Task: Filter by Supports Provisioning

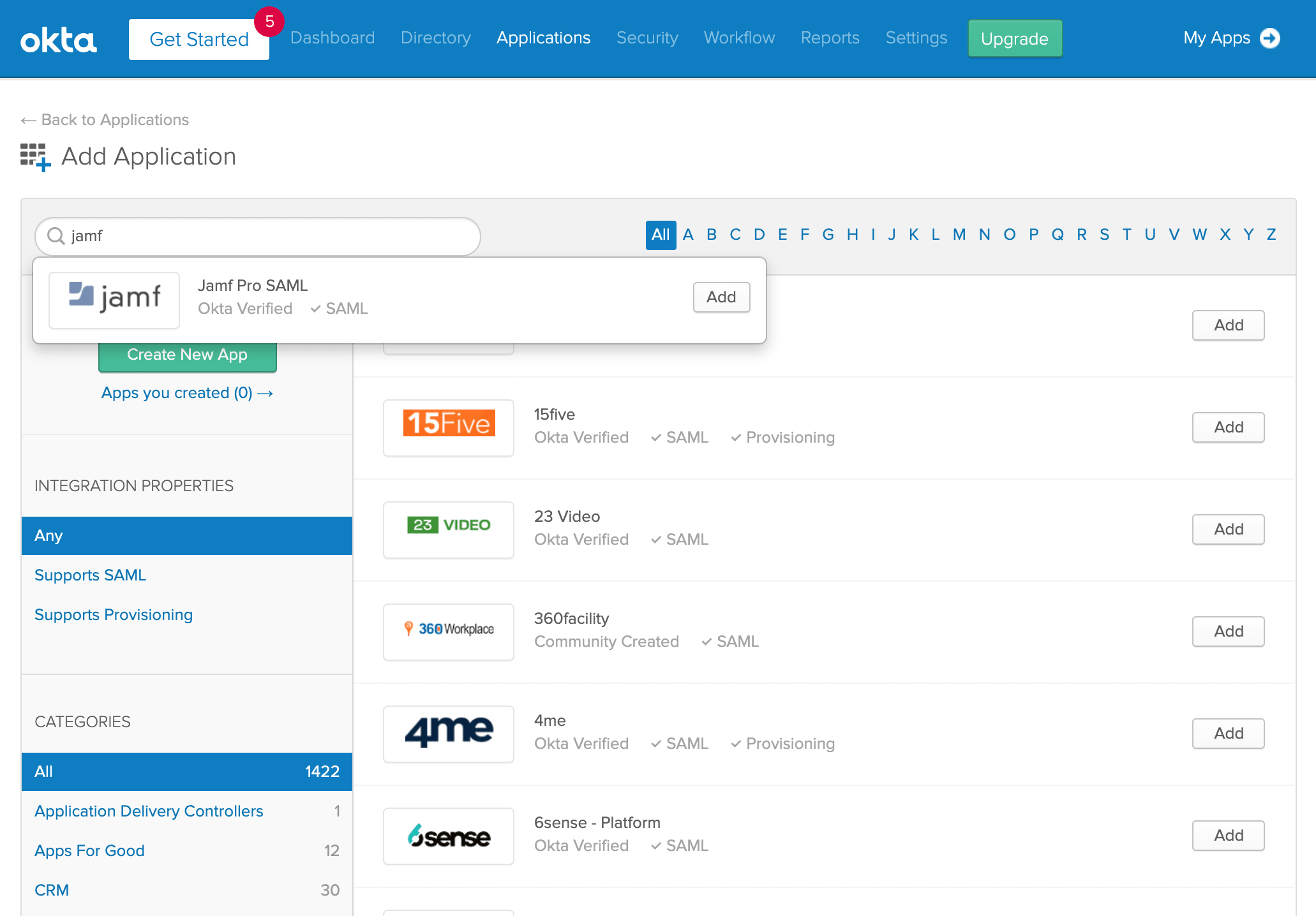Action: point(114,615)
